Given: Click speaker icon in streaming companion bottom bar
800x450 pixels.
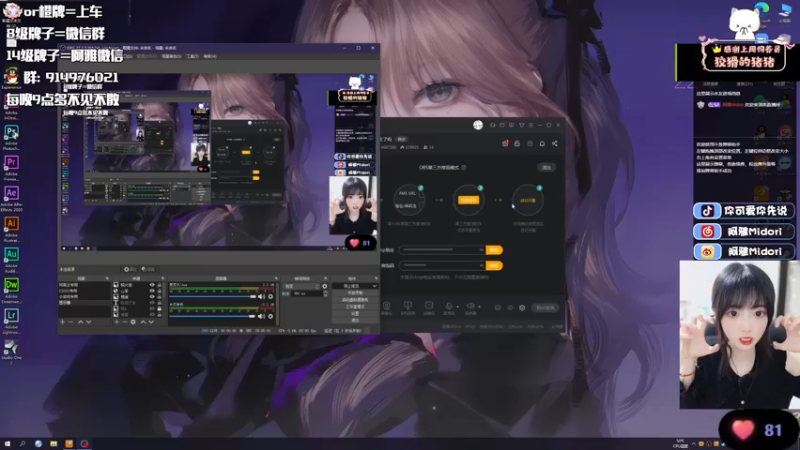Looking at the screenshot, I should pyautogui.click(x=470, y=305).
